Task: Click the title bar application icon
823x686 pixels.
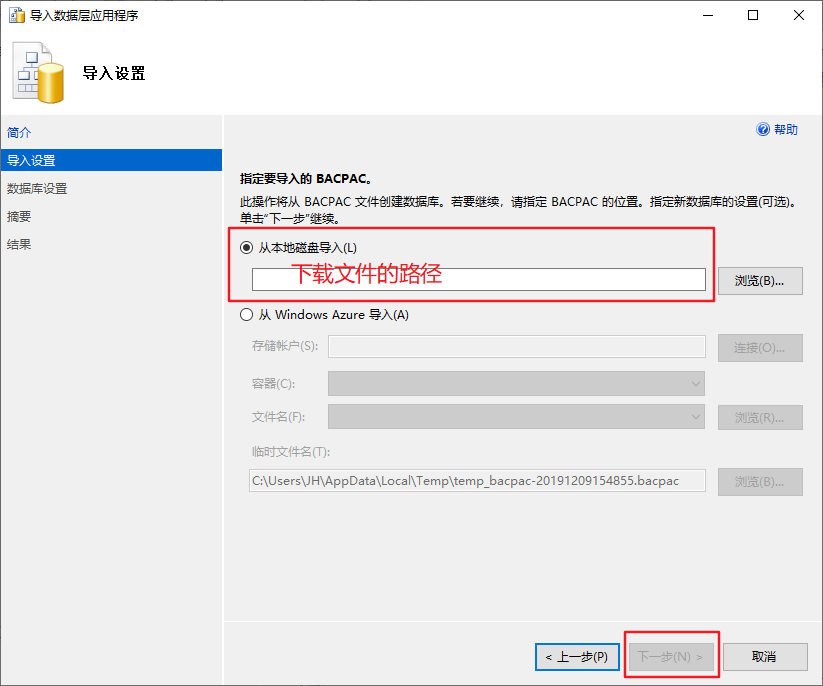Action: click(x=17, y=15)
